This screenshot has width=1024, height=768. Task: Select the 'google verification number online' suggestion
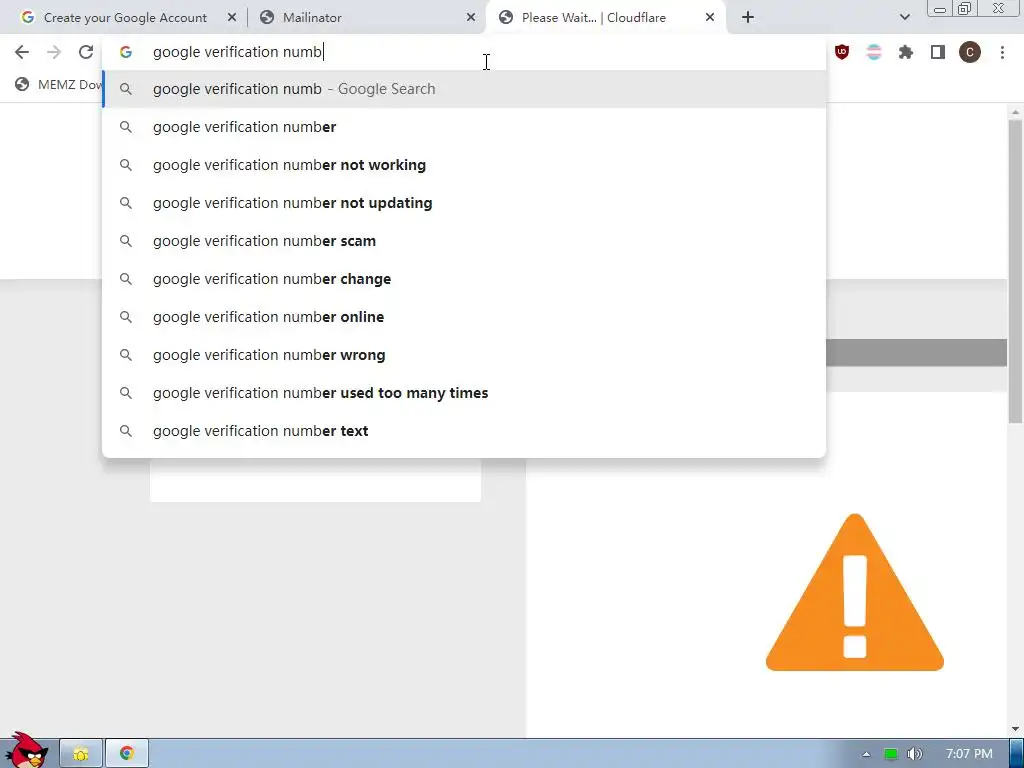pyautogui.click(x=464, y=317)
